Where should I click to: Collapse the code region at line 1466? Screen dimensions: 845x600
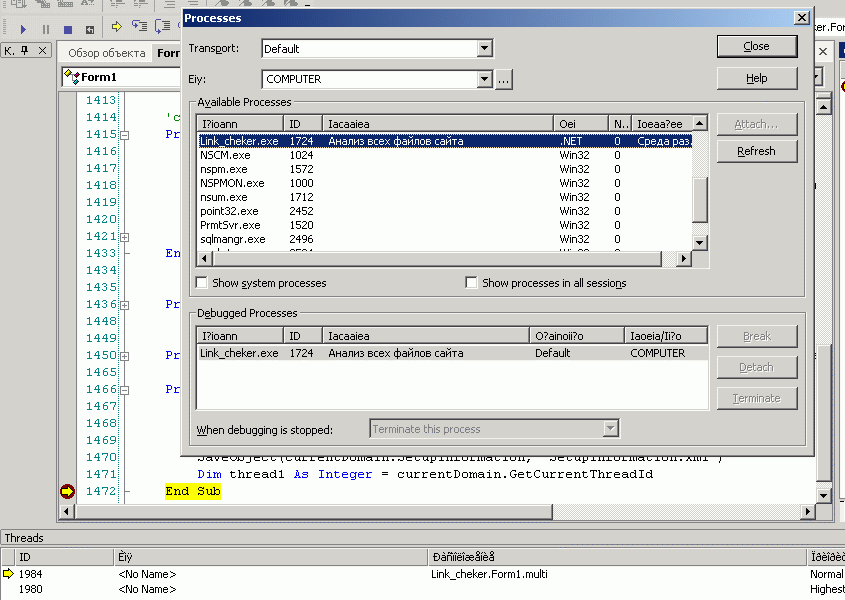click(124, 390)
